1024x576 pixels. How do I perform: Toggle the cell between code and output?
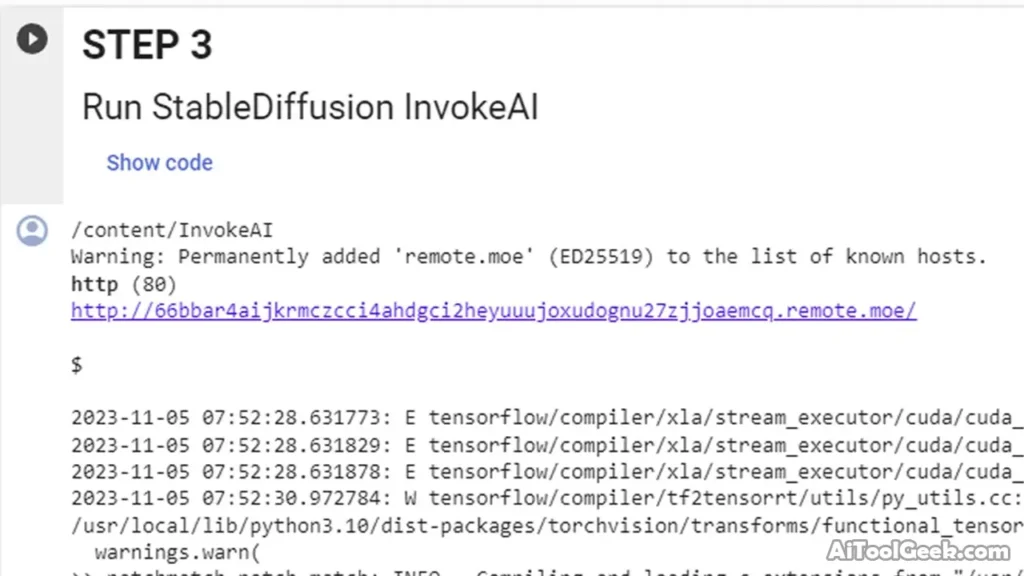click(x=160, y=162)
